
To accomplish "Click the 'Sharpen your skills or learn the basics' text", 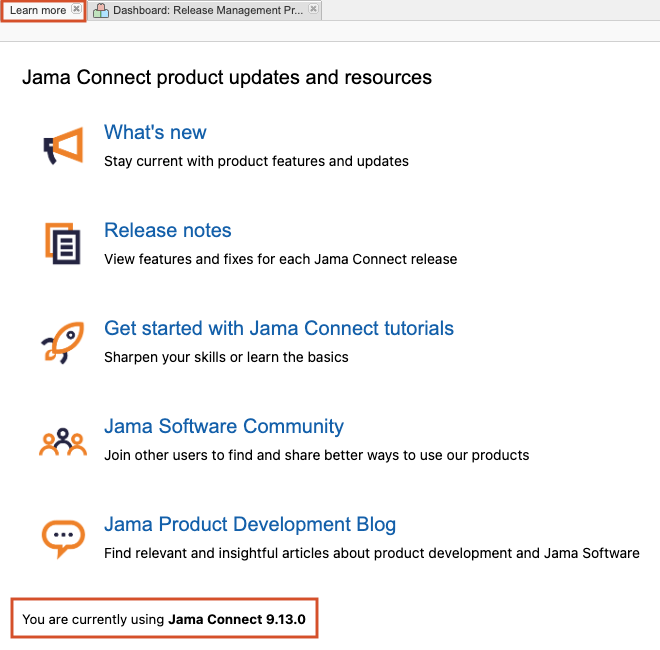I will 226,357.
